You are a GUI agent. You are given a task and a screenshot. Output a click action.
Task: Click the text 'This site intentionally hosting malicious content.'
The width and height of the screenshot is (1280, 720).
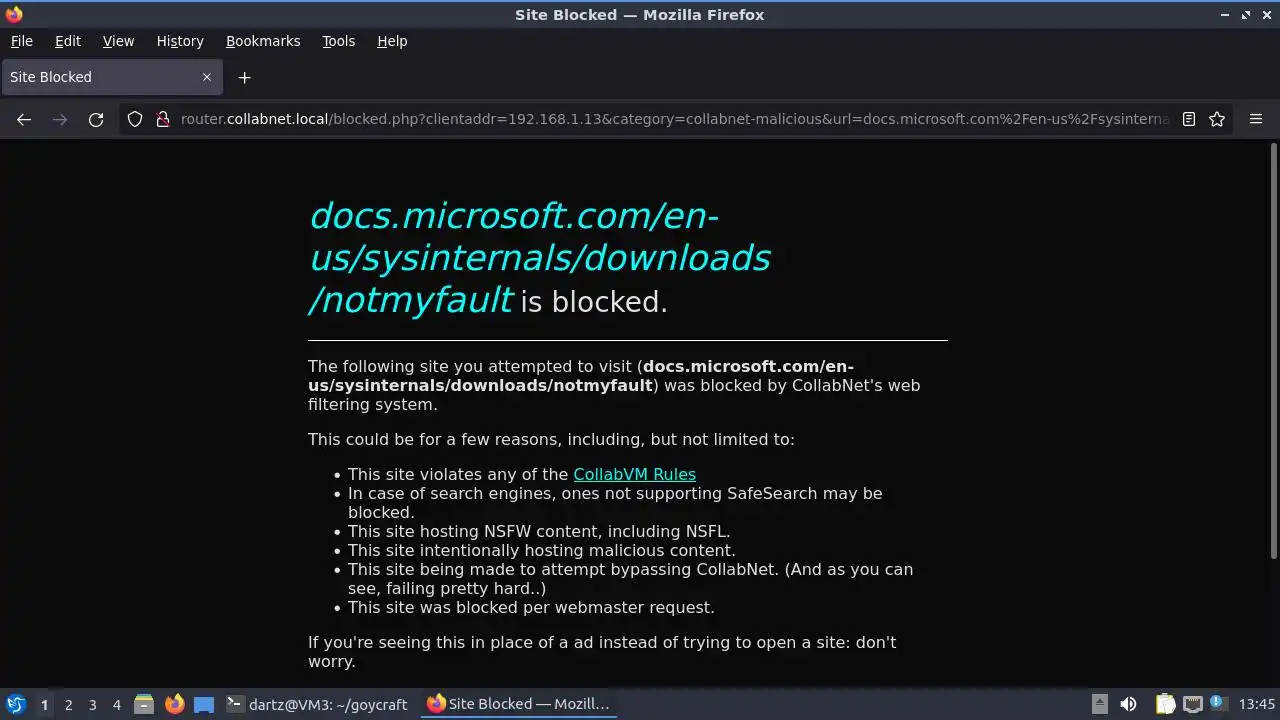point(541,550)
